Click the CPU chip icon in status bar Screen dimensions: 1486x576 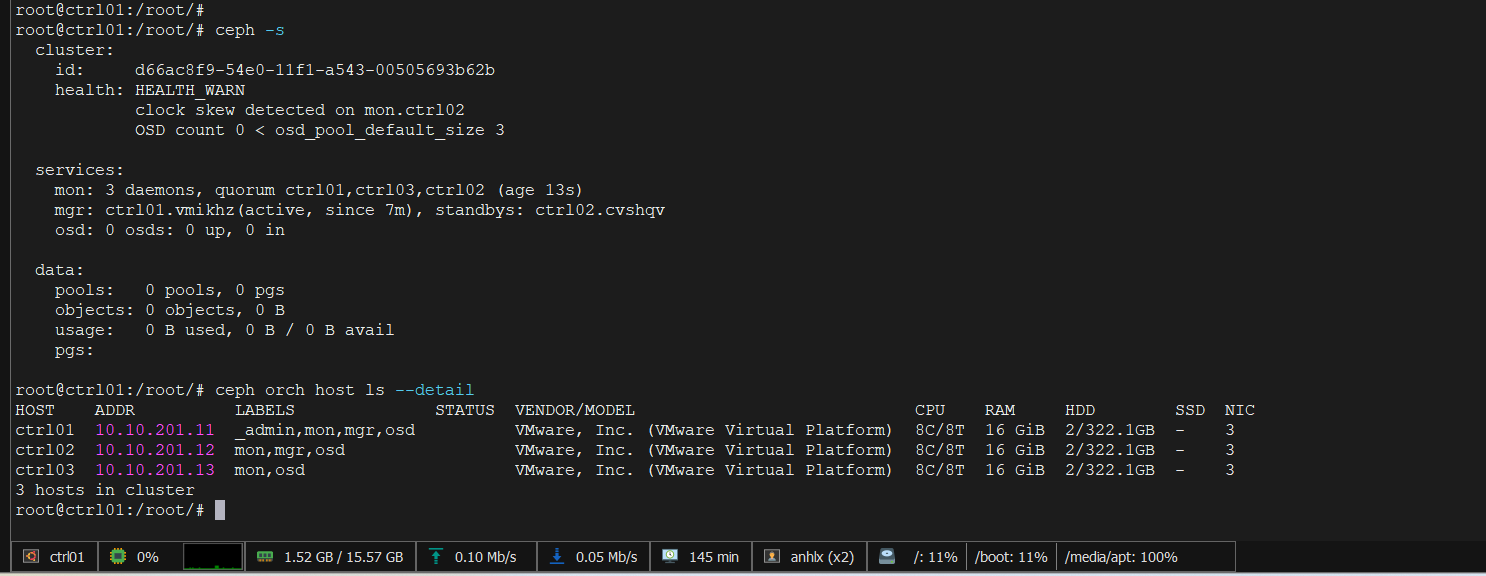coord(118,557)
